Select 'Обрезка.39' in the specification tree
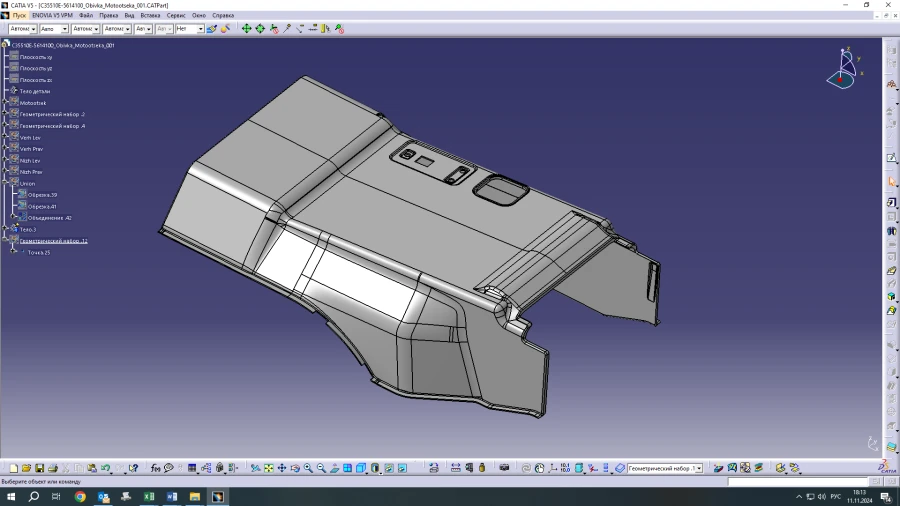Image resolution: width=900 pixels, height=506 pixels. [42, 195]
